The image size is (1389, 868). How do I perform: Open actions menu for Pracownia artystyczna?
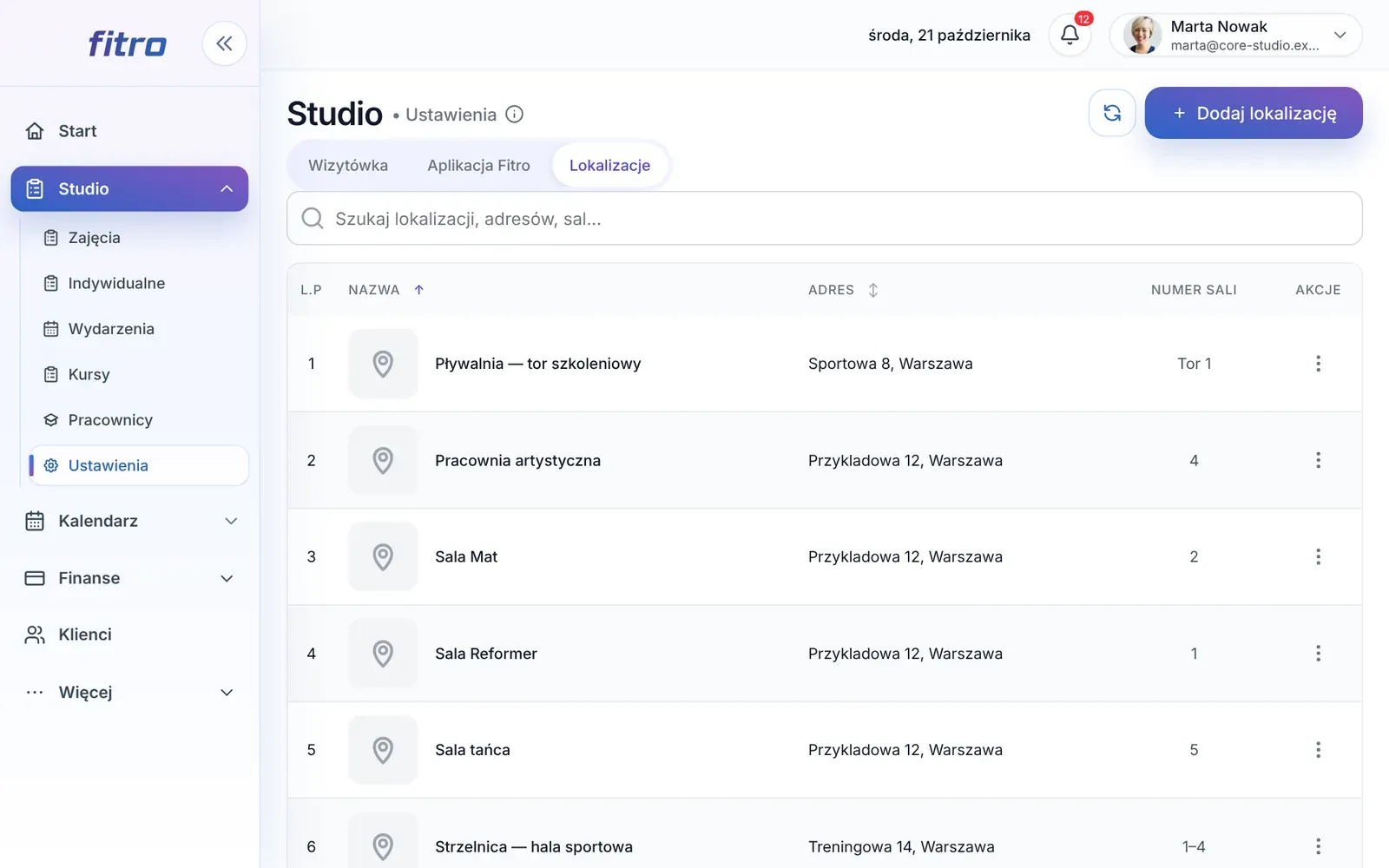1318,460
